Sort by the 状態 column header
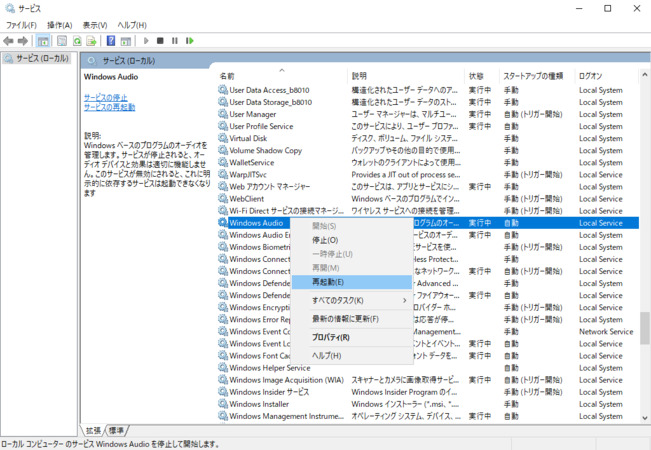 [x=481, y=76]
